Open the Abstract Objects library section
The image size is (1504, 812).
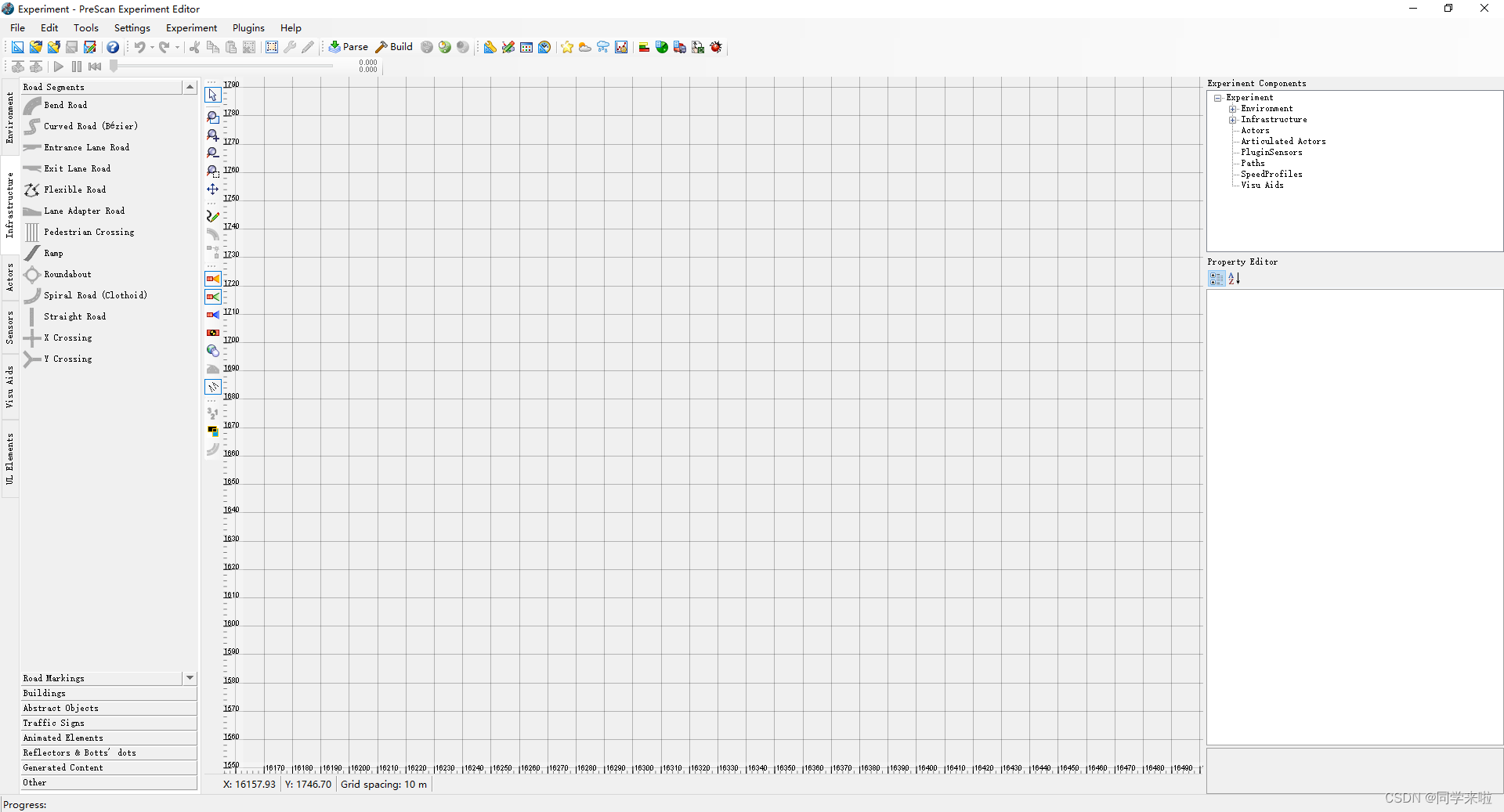[x=109, y=708]
